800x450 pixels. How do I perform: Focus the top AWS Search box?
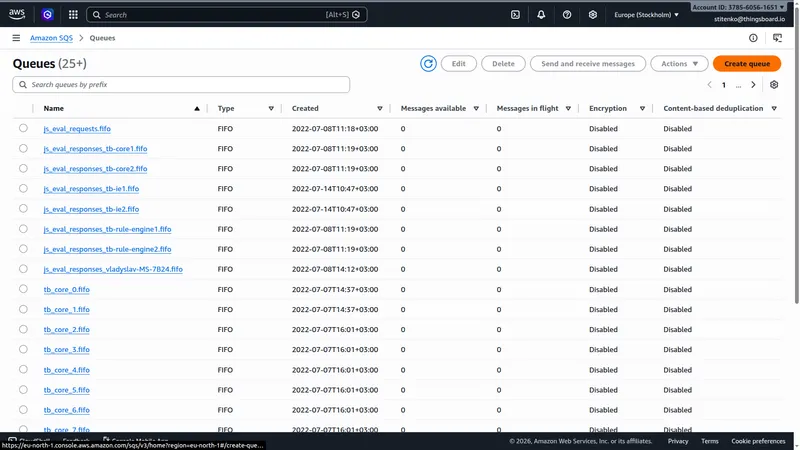(x=227, y=15)
